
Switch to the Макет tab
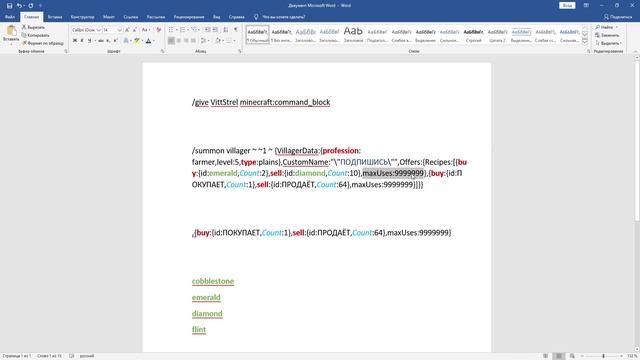(x=109, y=17)
